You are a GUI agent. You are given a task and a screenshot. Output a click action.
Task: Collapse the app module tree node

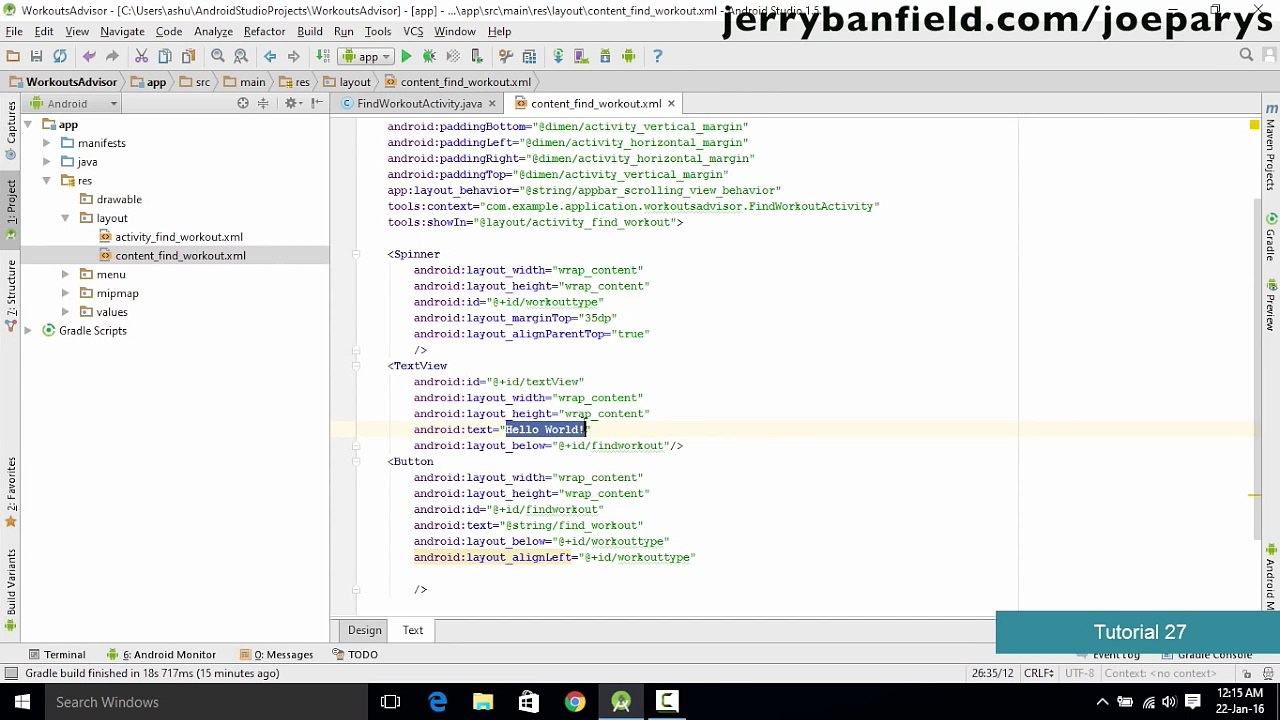[27, 125]
